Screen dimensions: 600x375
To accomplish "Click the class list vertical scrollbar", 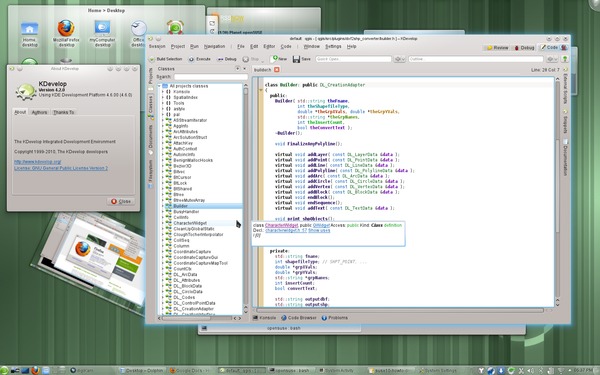I will pos(246,199).
